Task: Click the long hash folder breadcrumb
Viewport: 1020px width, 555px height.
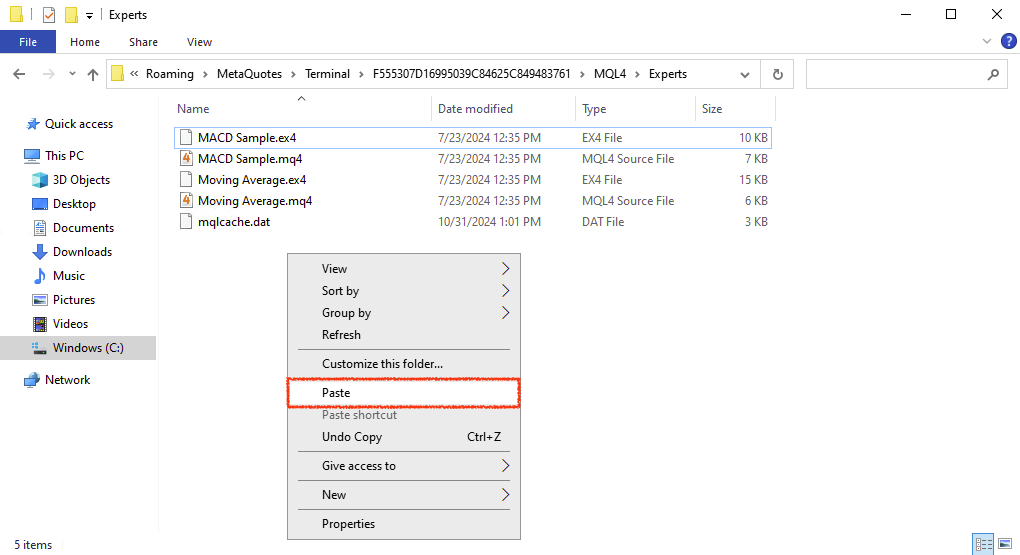Action: click(x=471, y=74)
